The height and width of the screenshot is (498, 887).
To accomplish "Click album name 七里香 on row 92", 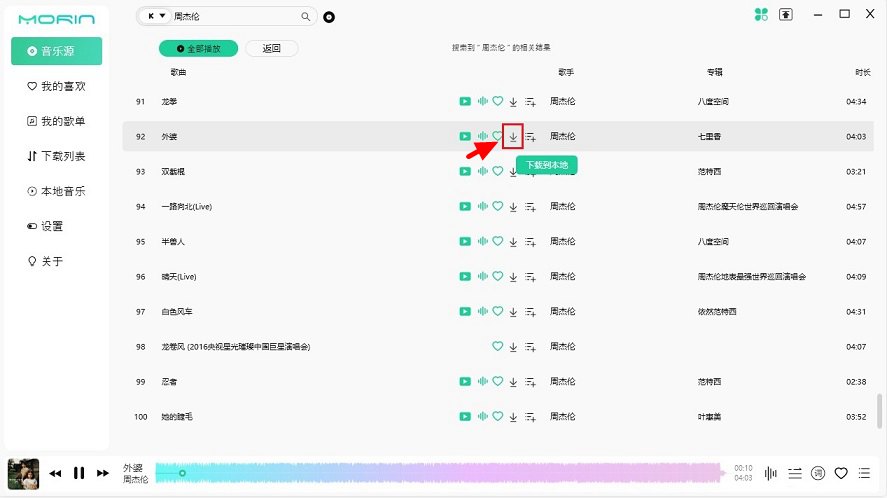I will (709, 136).
